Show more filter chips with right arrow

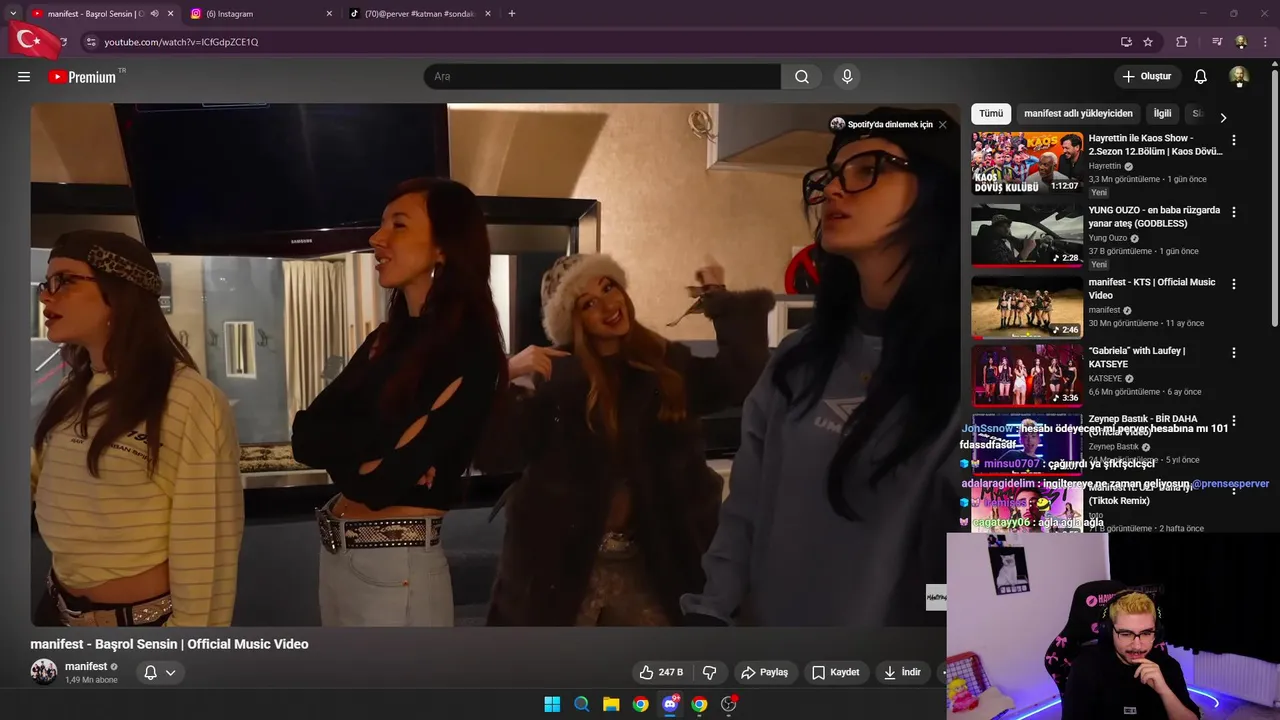1222,117
